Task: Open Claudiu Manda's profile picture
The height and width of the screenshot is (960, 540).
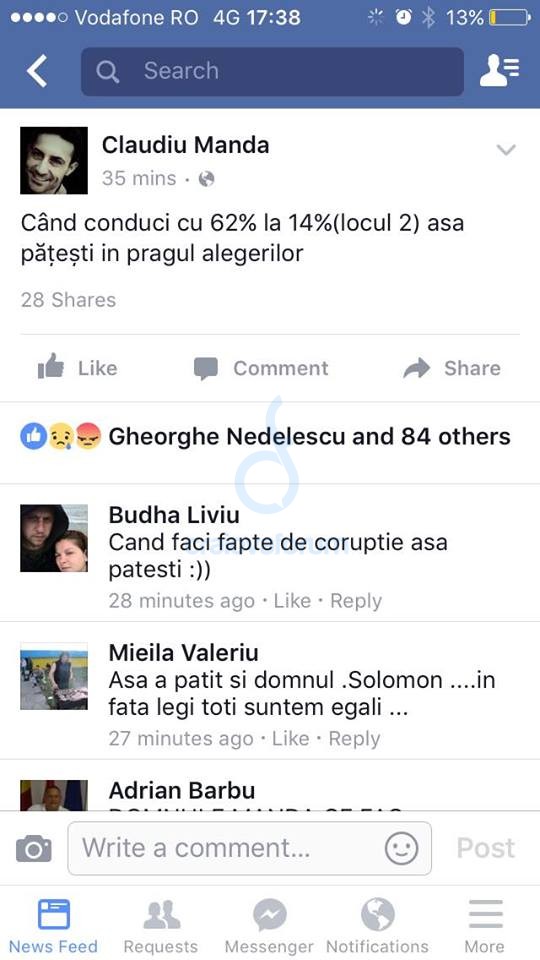Action: pyautogui.click(x=54, y=160)
